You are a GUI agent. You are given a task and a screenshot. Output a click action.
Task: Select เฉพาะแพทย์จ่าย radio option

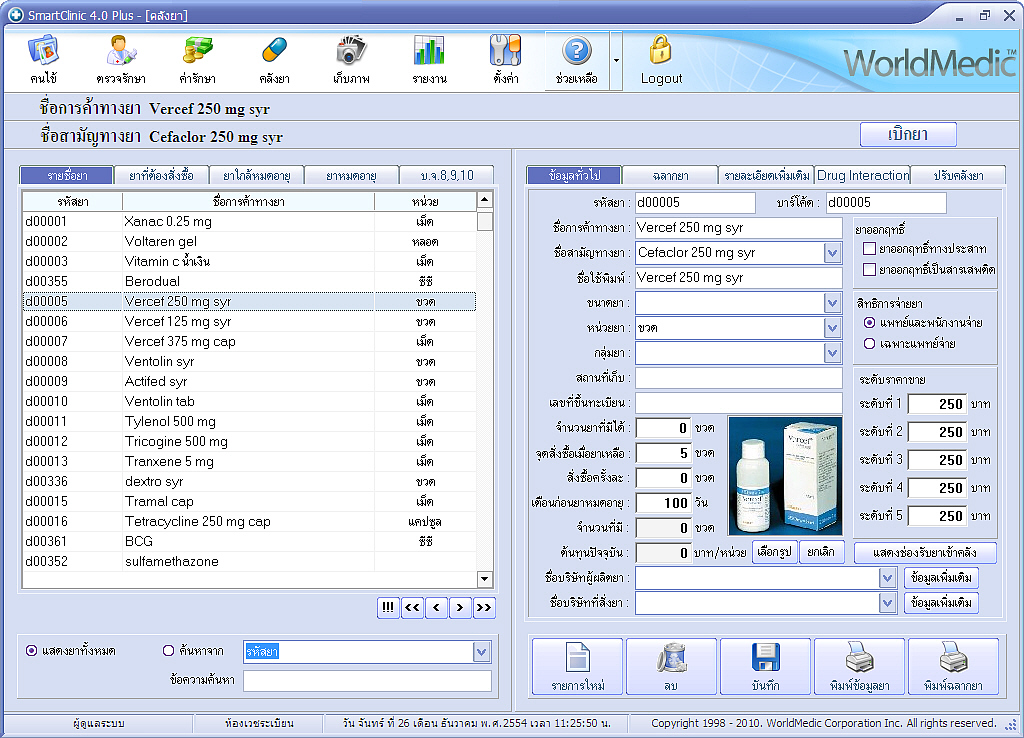[x=869, y=344]
